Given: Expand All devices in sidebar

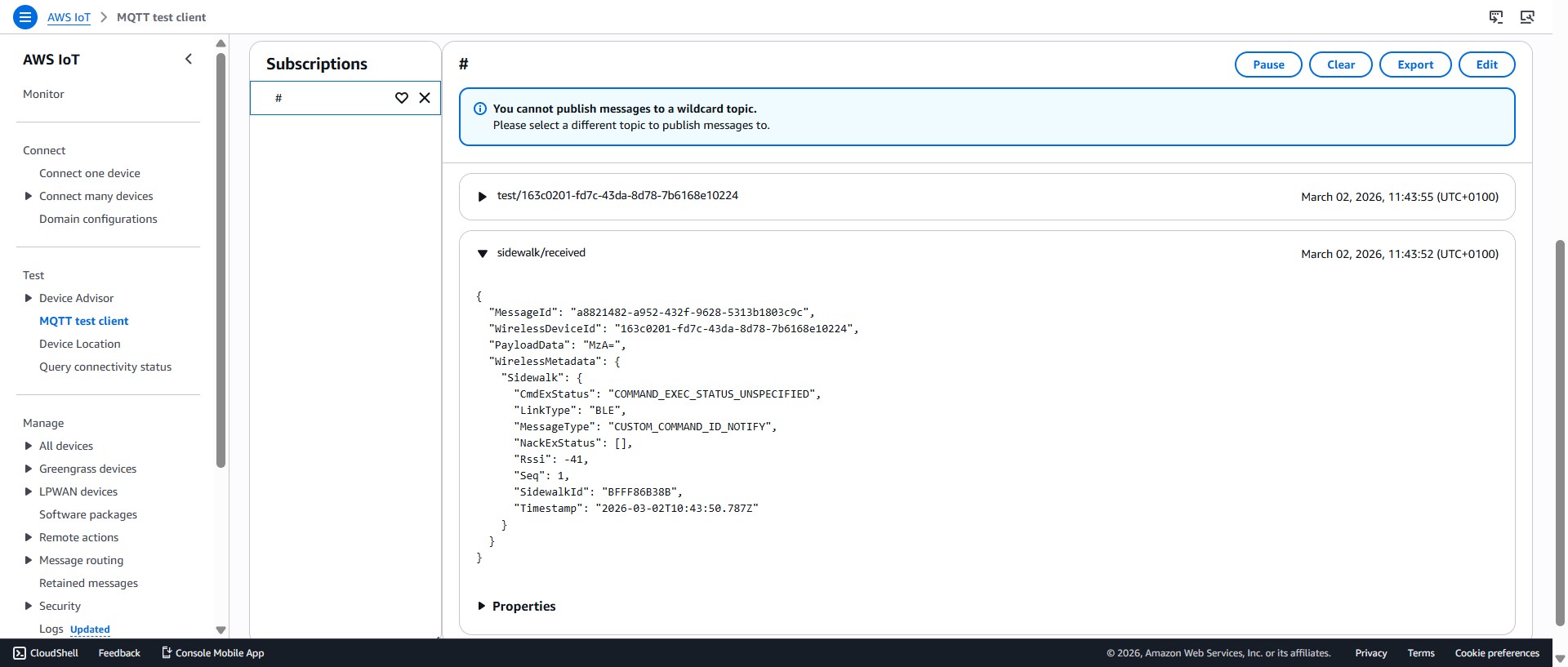Looking at the screenshot, I should tap(29, 446).
